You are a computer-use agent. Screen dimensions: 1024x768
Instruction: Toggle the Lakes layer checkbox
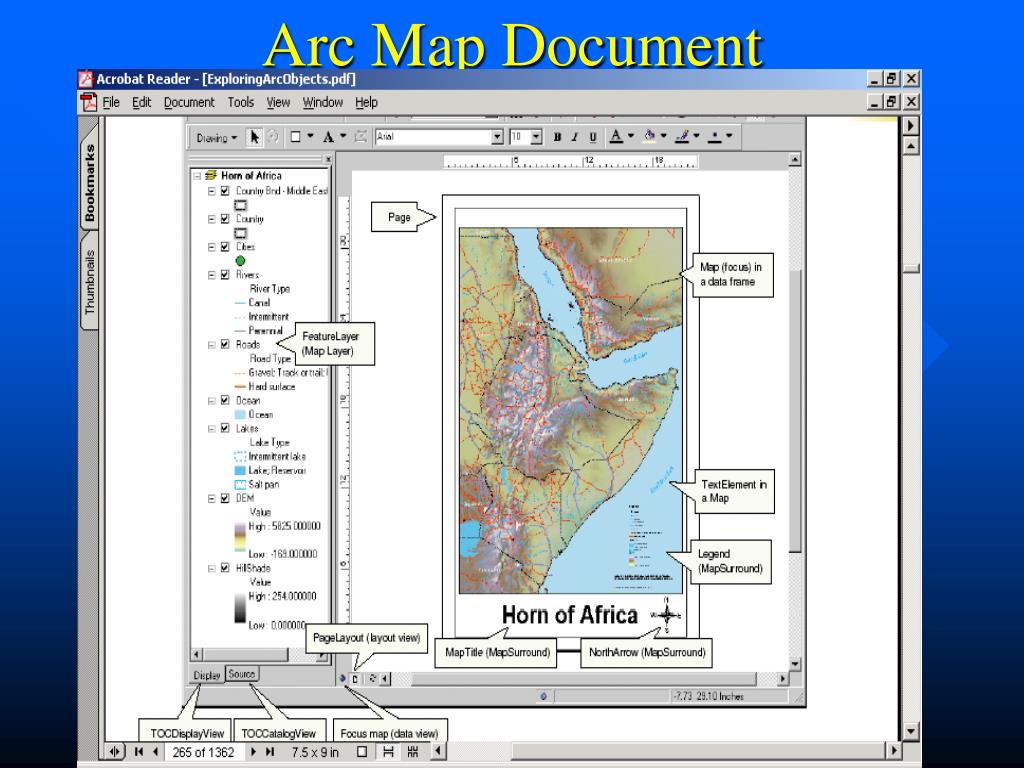point(225,428)
